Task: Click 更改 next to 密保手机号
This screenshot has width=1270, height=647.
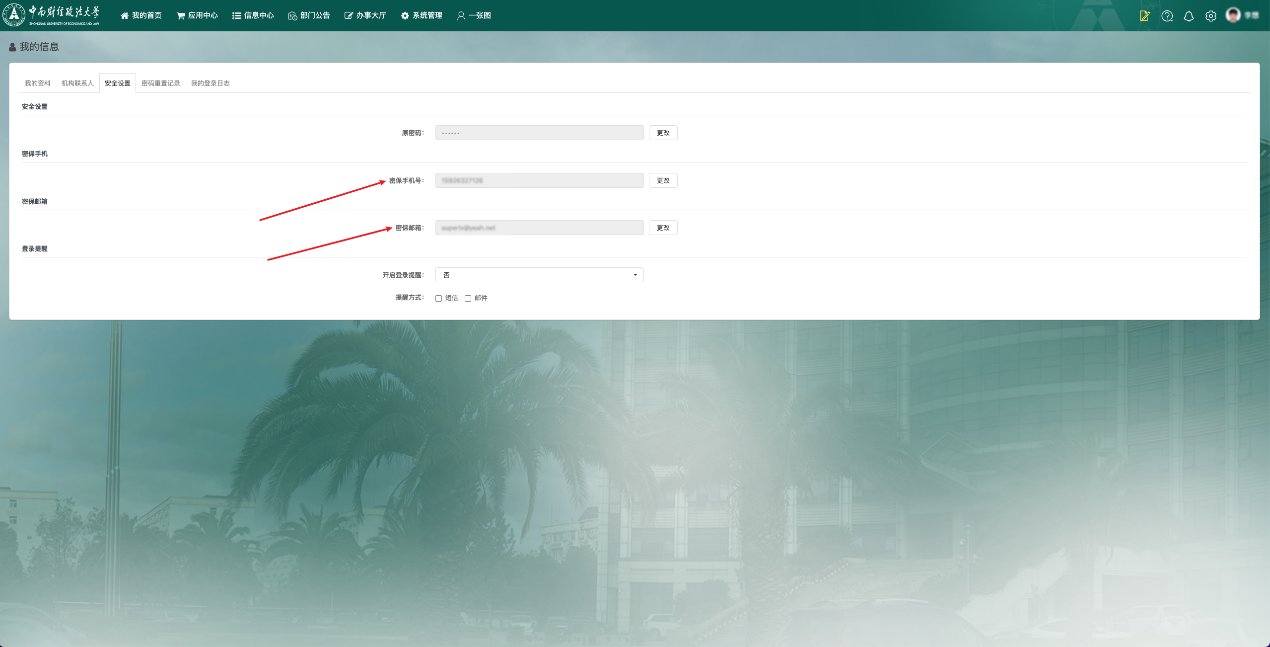Action: [x=663, y=181]
